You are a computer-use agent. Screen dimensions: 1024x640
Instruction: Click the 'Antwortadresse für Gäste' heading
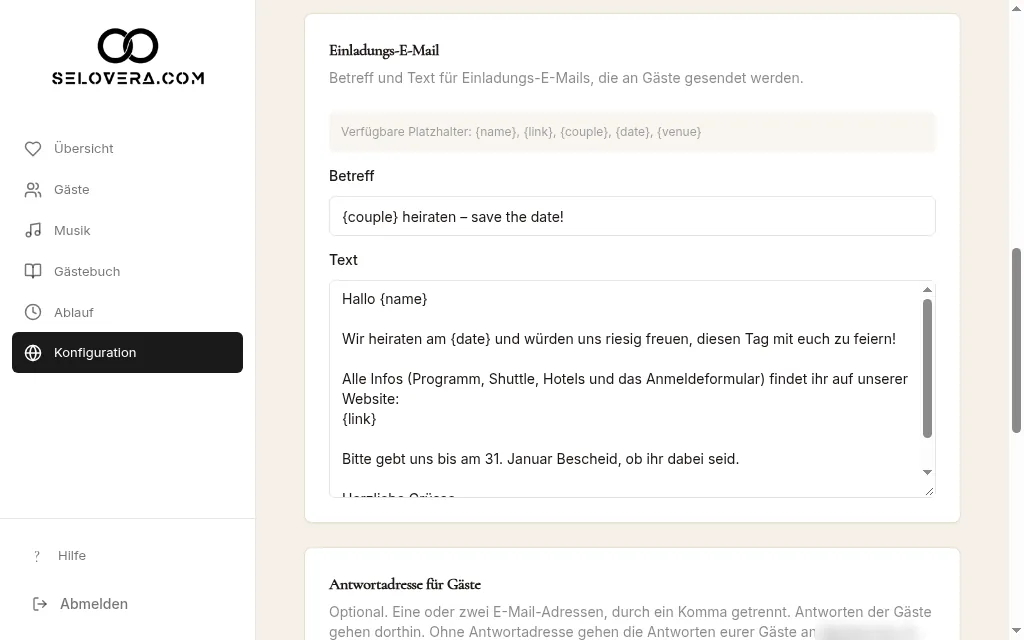pos(405,584)
